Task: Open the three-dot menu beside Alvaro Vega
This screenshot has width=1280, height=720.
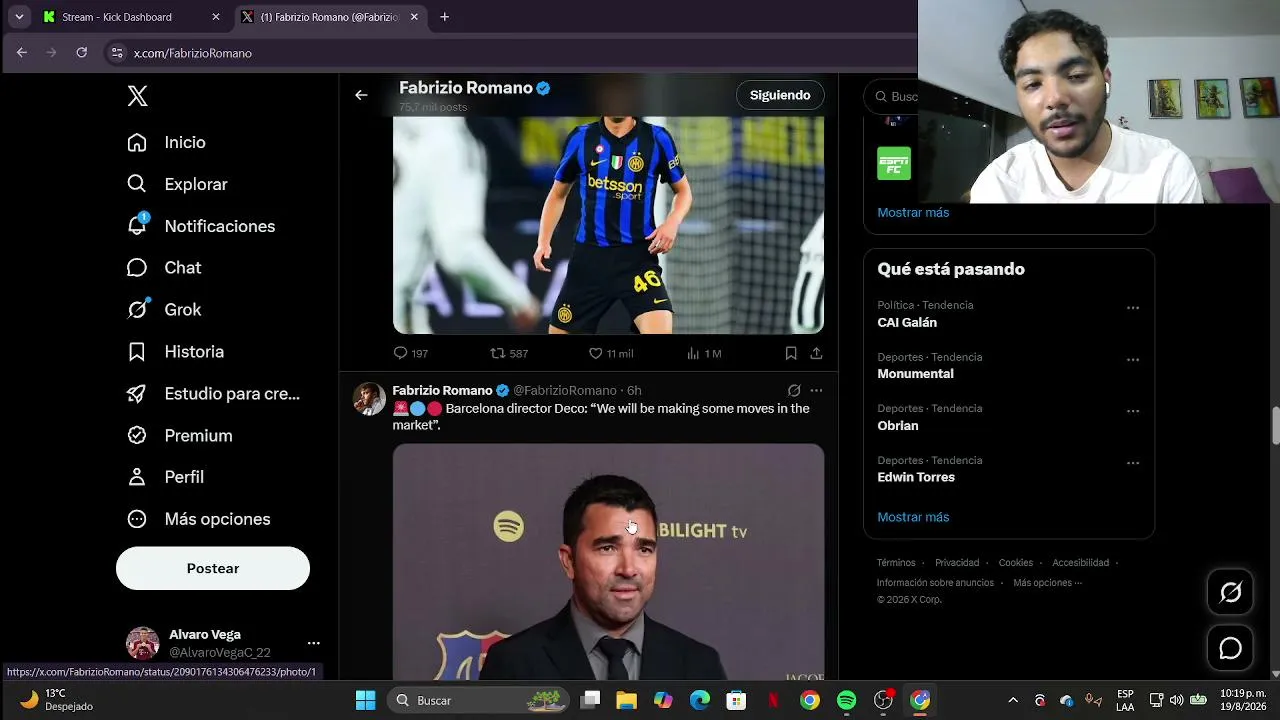Action: pos(313,643)
